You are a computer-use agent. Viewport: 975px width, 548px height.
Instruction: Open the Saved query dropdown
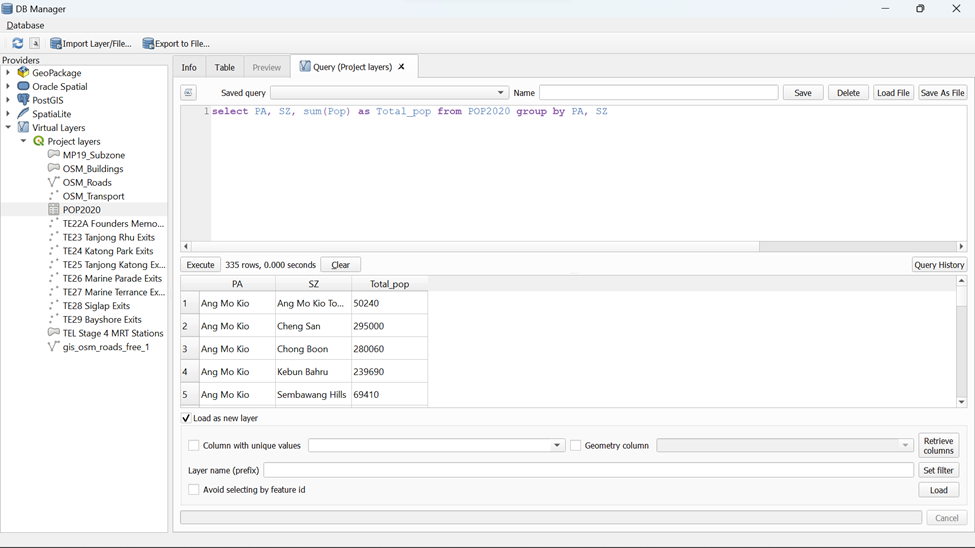[500, 93]
